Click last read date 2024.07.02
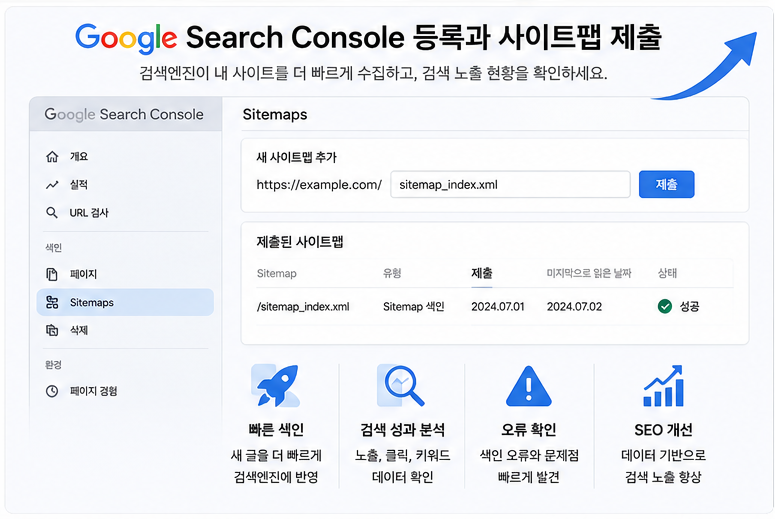The height and width of the screenshot is (519, 775). 574,306
